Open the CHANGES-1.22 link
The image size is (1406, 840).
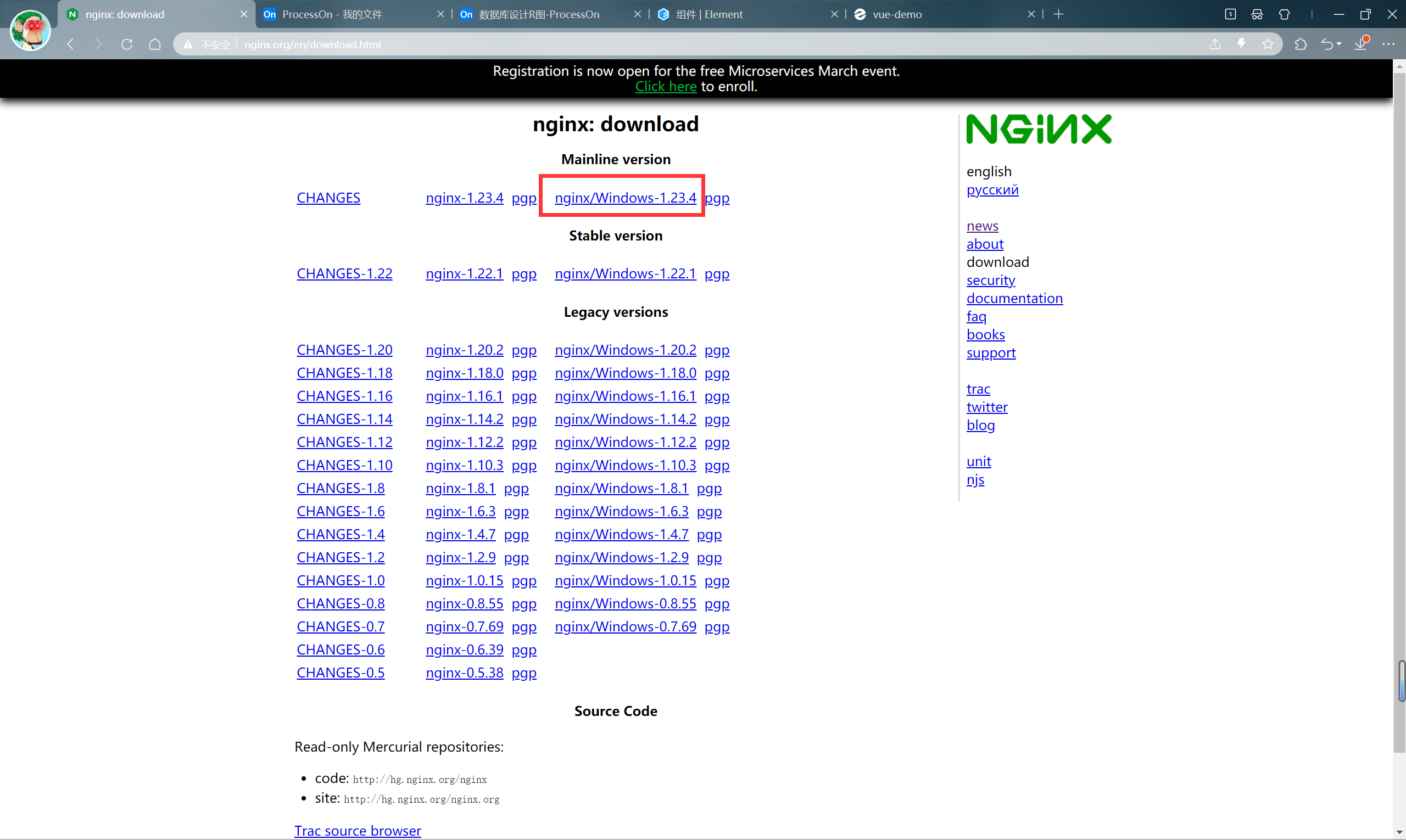[x=344, y=273]
